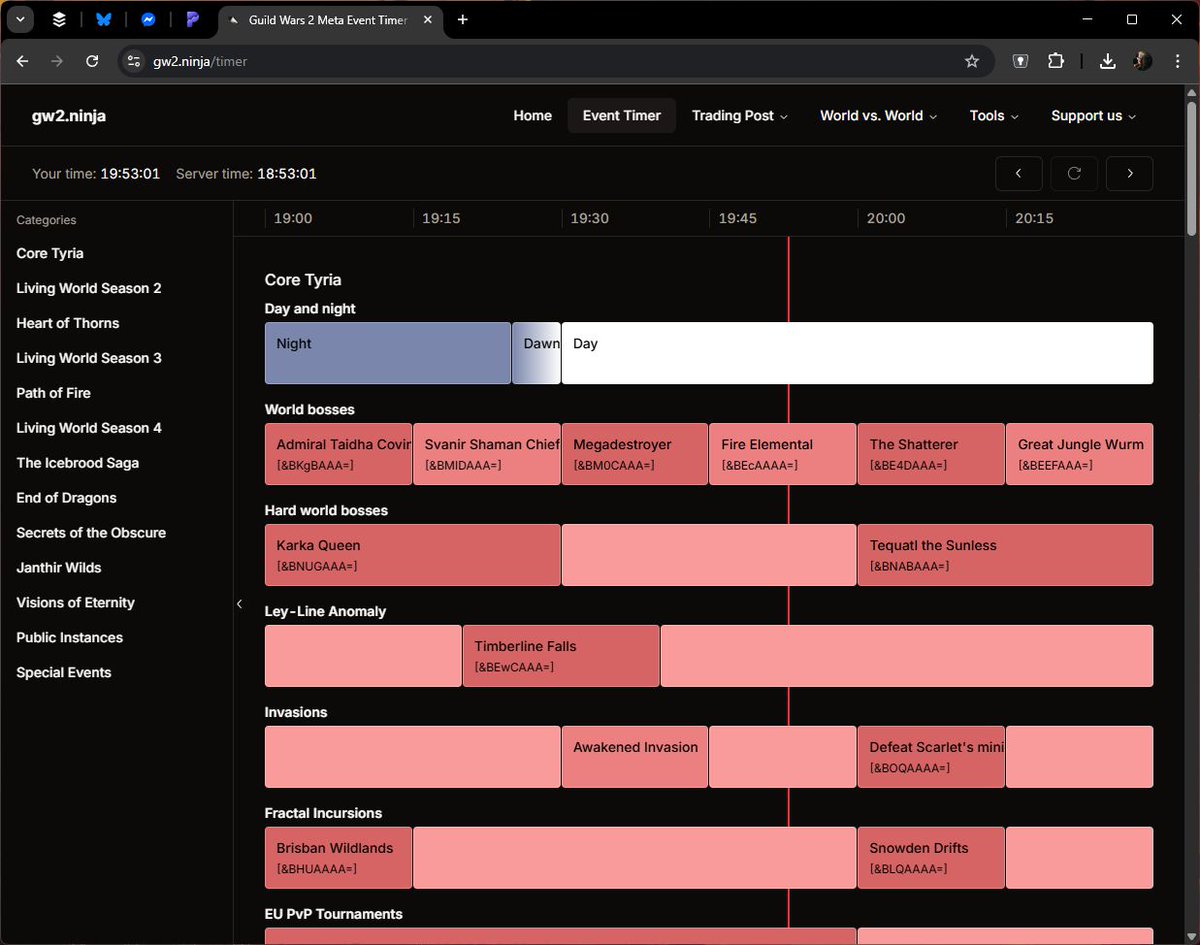Open a new browser tab
The image size is (1200, 945).
(x=463, y=19)
